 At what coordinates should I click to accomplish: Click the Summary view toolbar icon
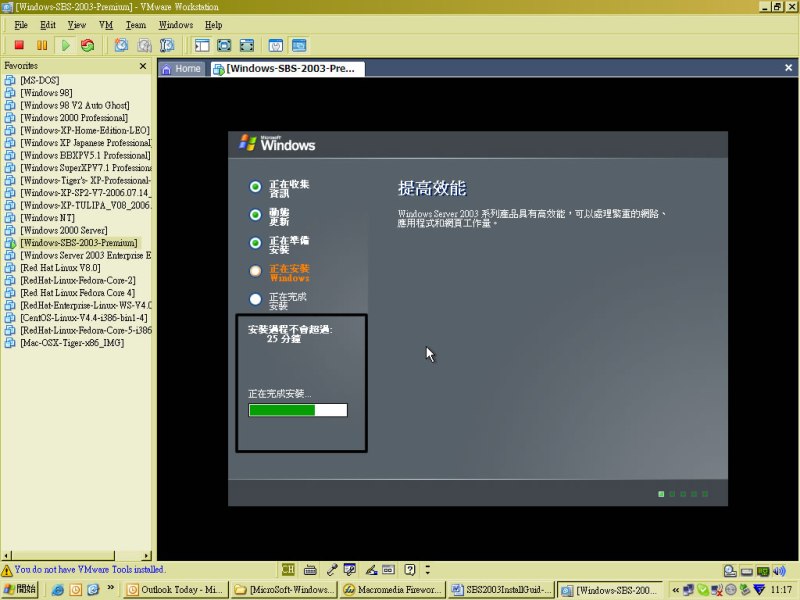coord(276,45)
